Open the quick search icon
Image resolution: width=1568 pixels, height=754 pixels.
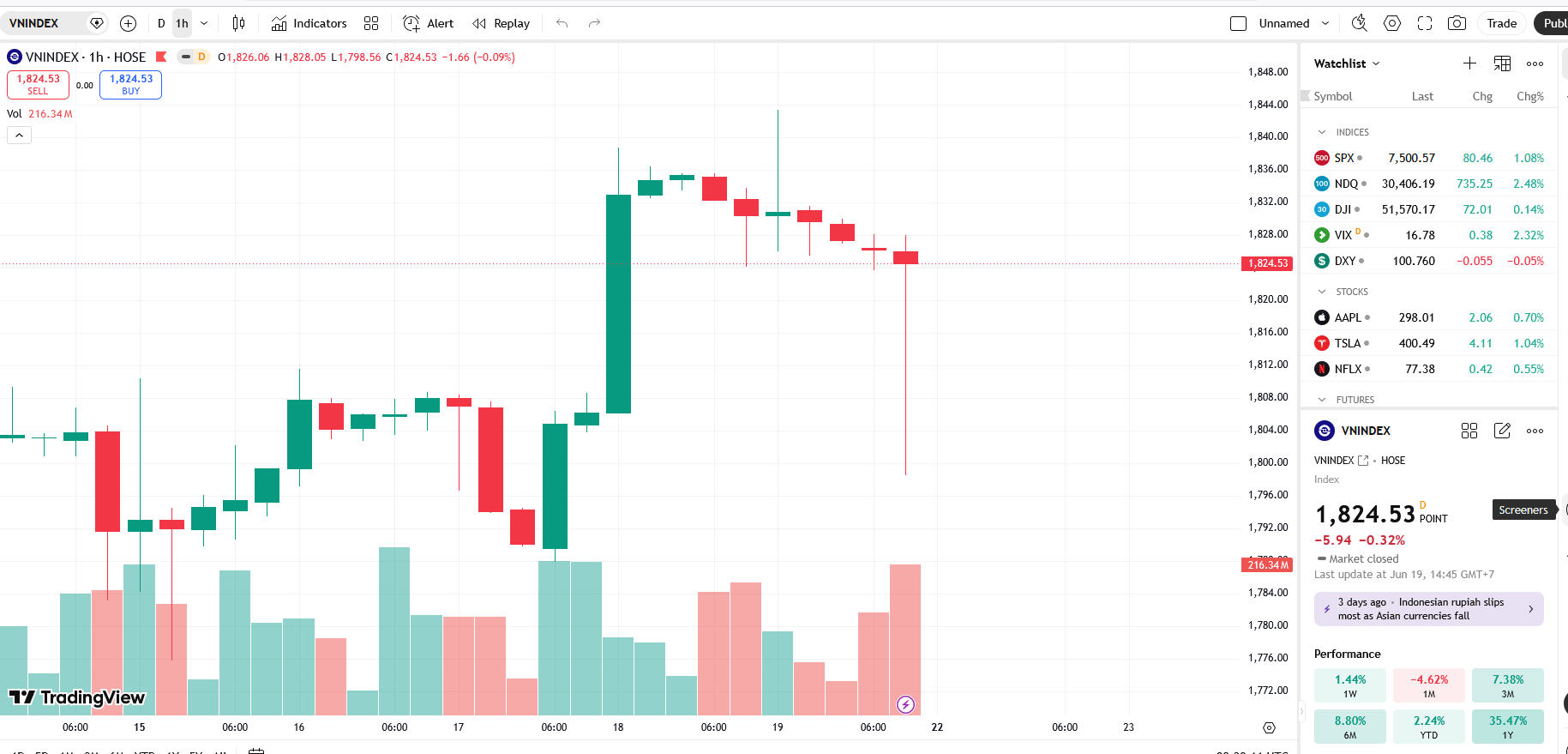[x=1360, y=23]
